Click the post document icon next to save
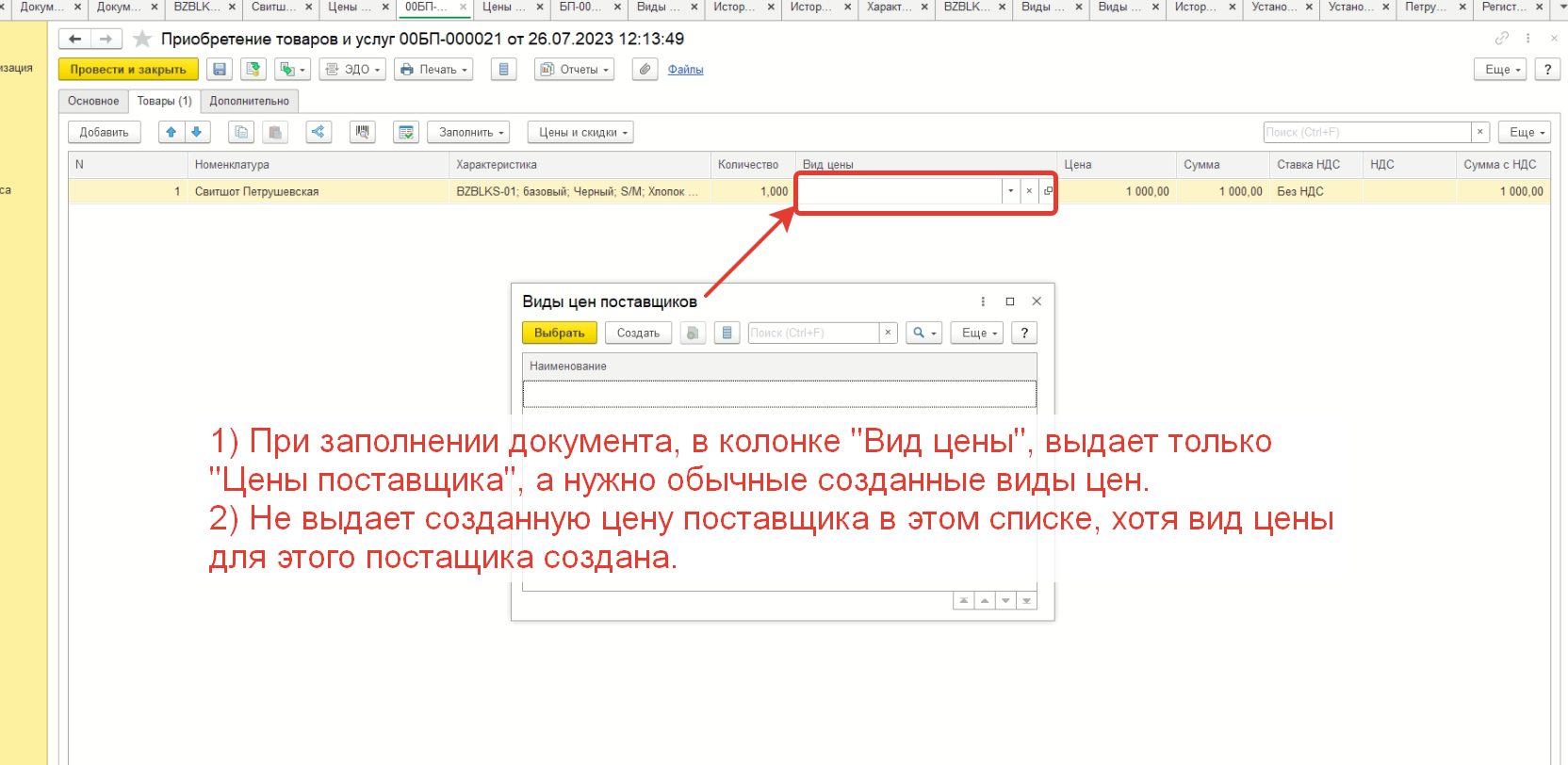1568x765 pixels. [x=253, y=70]
